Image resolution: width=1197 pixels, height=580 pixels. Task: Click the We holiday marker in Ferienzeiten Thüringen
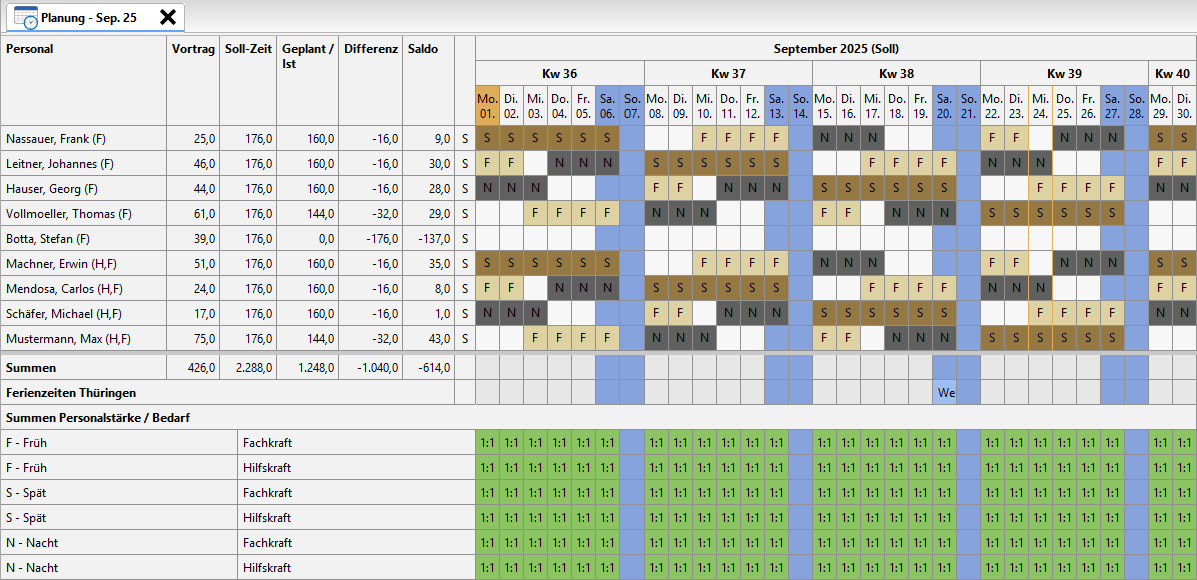click(x=946, y=393)
